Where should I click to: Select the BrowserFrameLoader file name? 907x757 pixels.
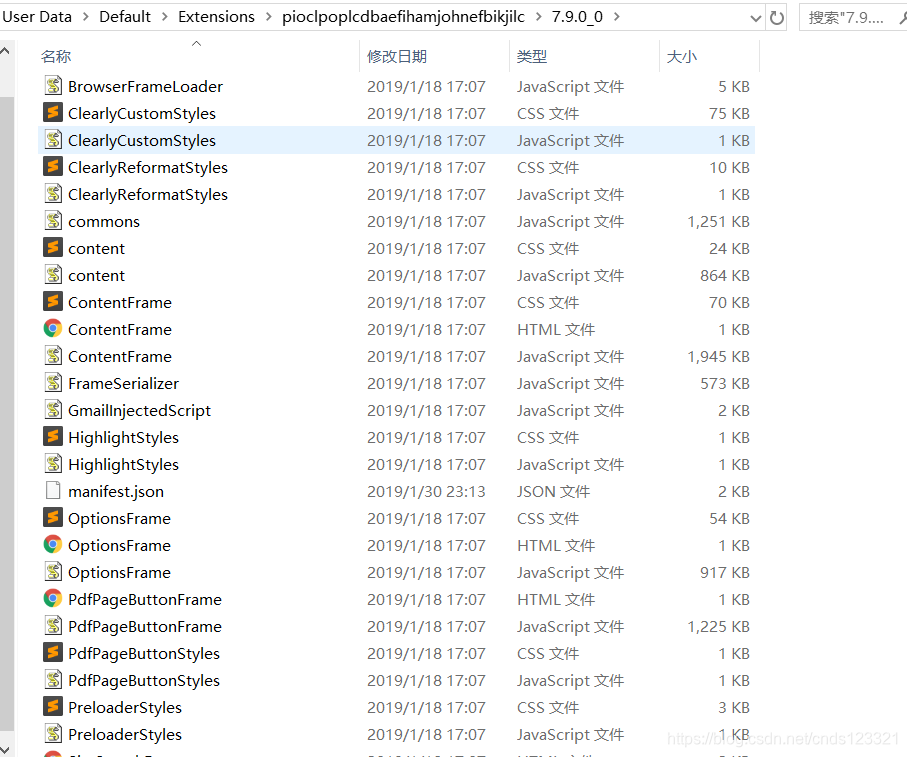point(145,86)
